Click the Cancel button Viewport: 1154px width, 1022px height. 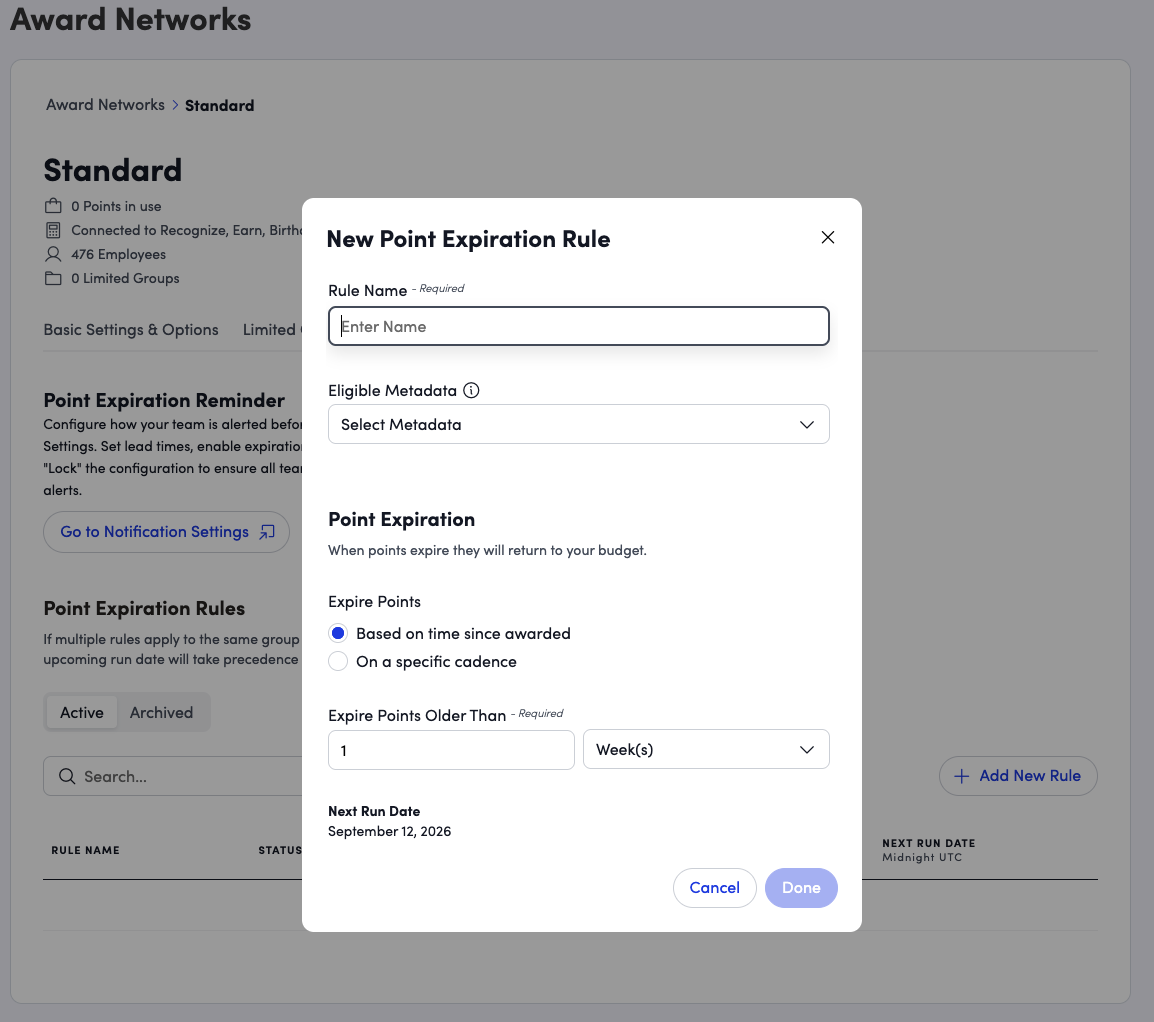[x=714, y=887]
